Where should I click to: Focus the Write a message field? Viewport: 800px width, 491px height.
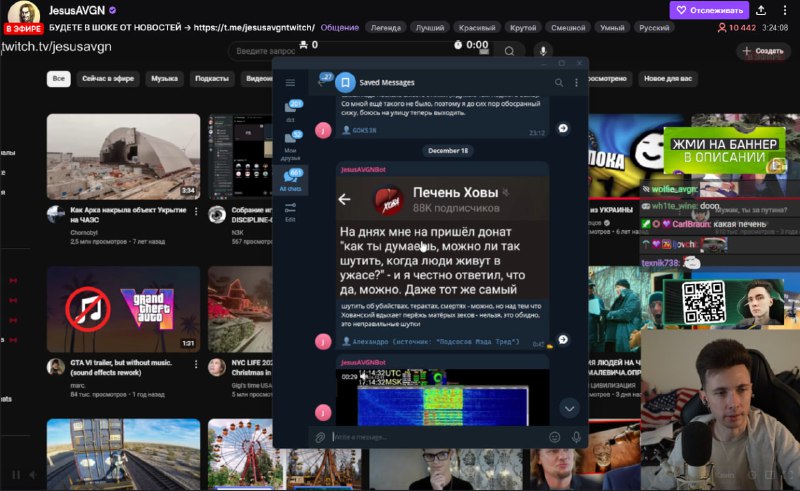pos(439,437)
